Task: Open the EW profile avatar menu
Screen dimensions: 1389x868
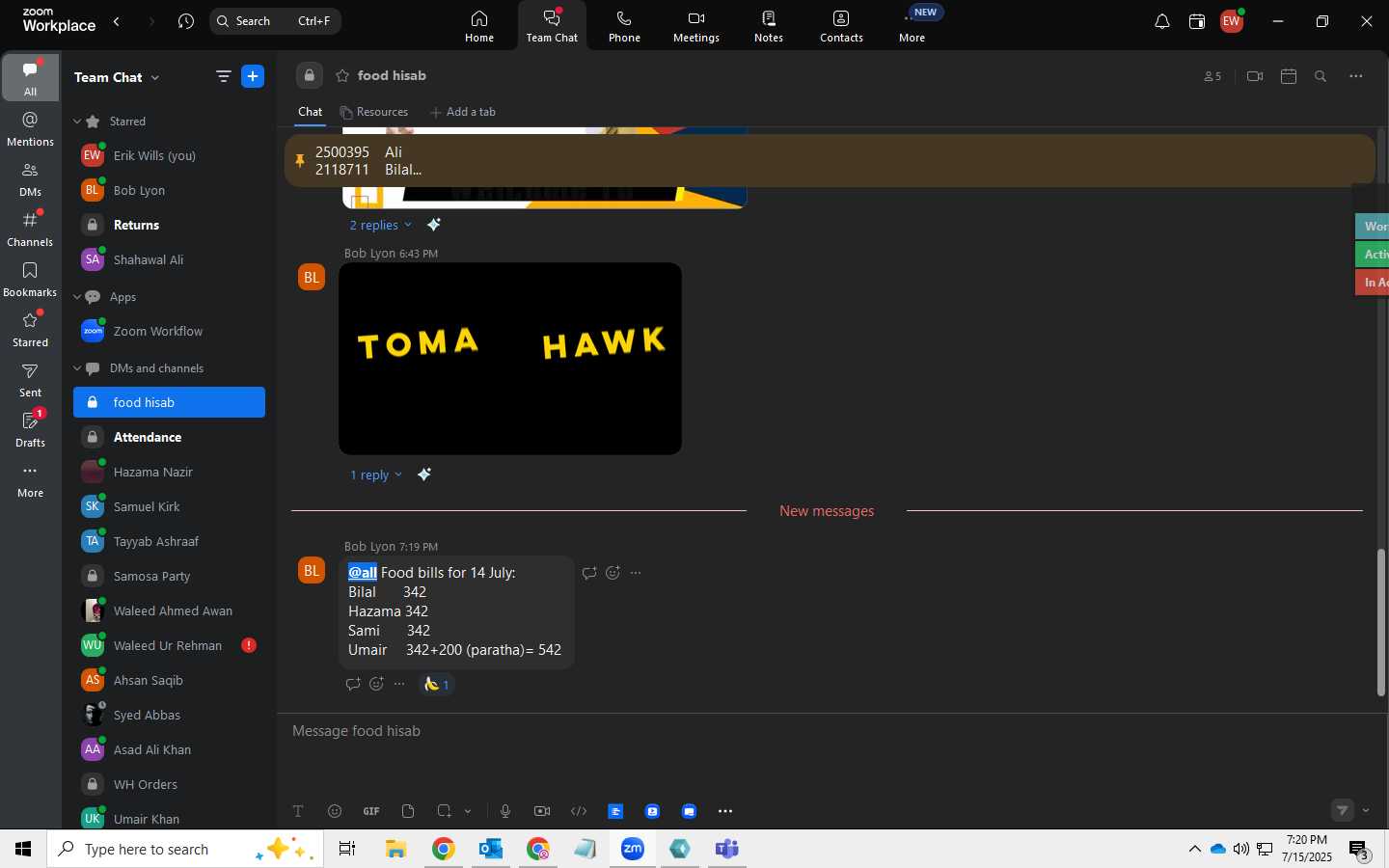Action: (1232, 21)
